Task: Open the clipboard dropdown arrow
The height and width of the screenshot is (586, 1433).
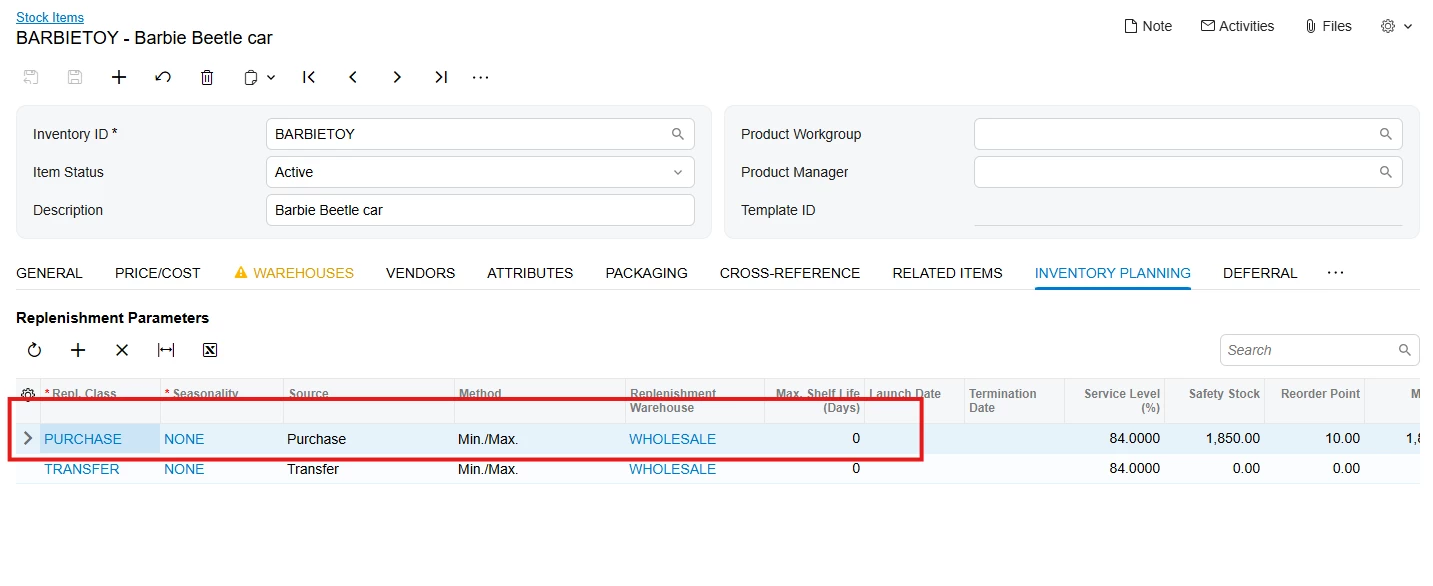Action: (x=271, y=77)
